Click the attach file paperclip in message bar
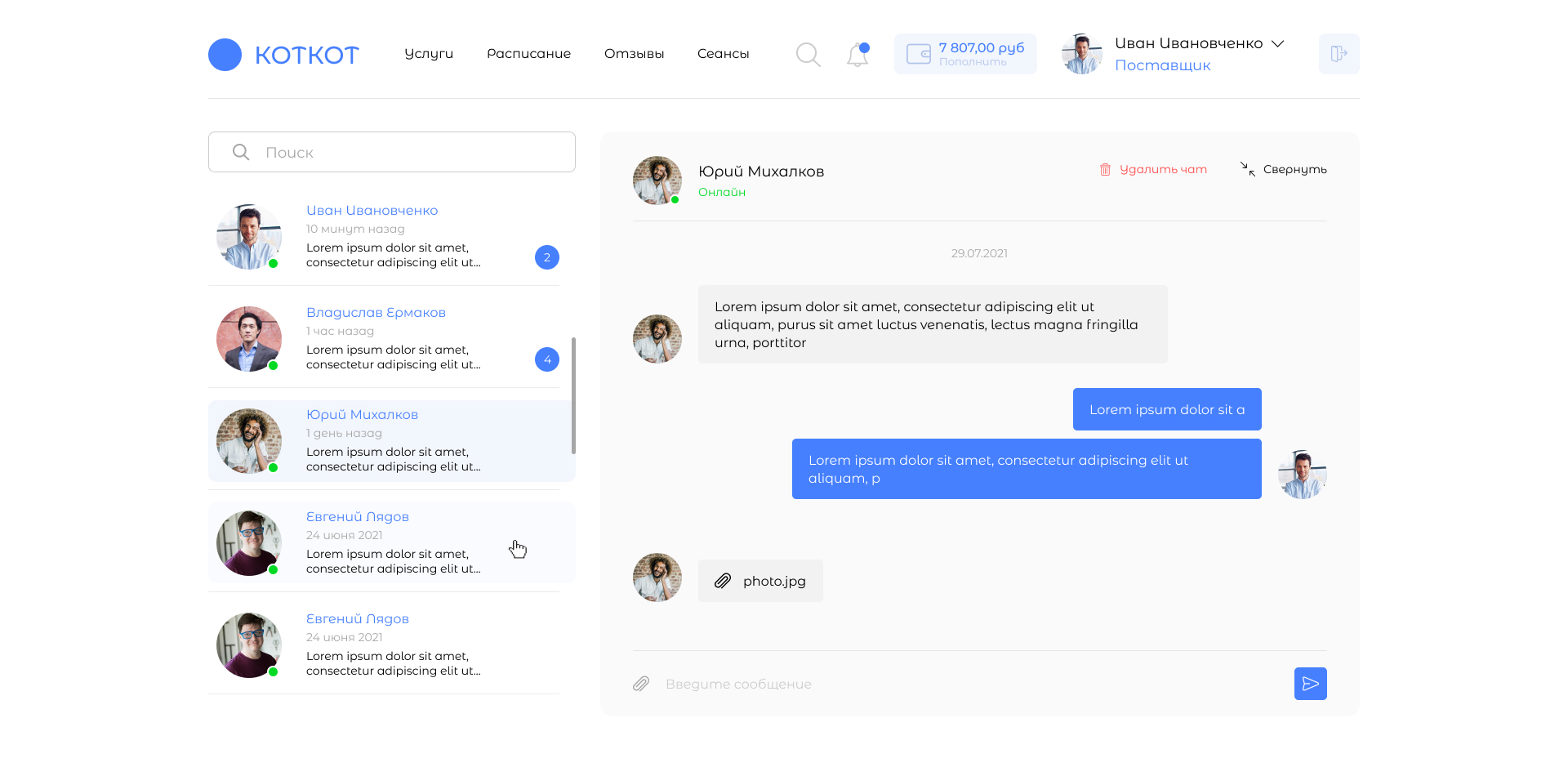The height and width of the screenshot is (776, 1568). coord(641,684)
